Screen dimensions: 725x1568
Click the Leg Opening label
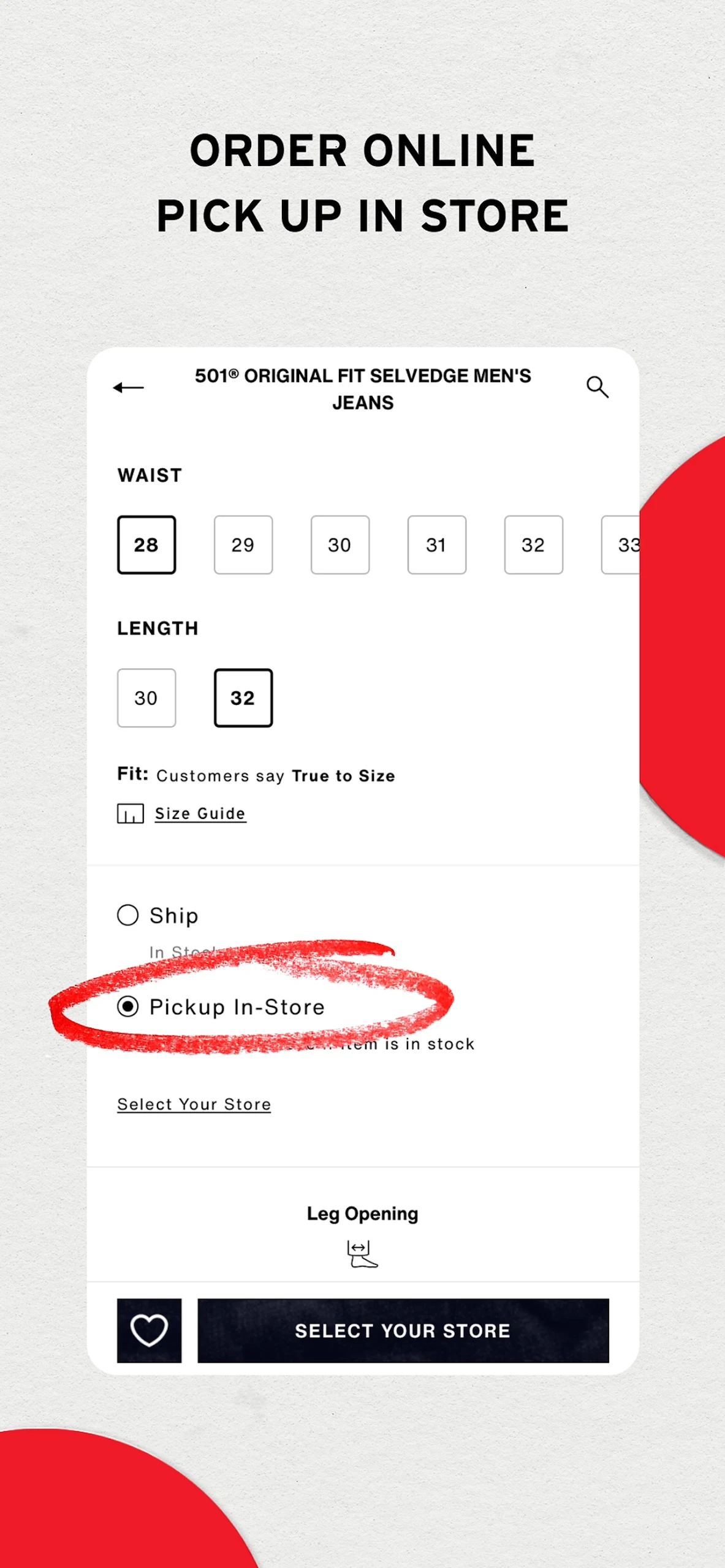pyautogui.click(x=363, y=1214)
